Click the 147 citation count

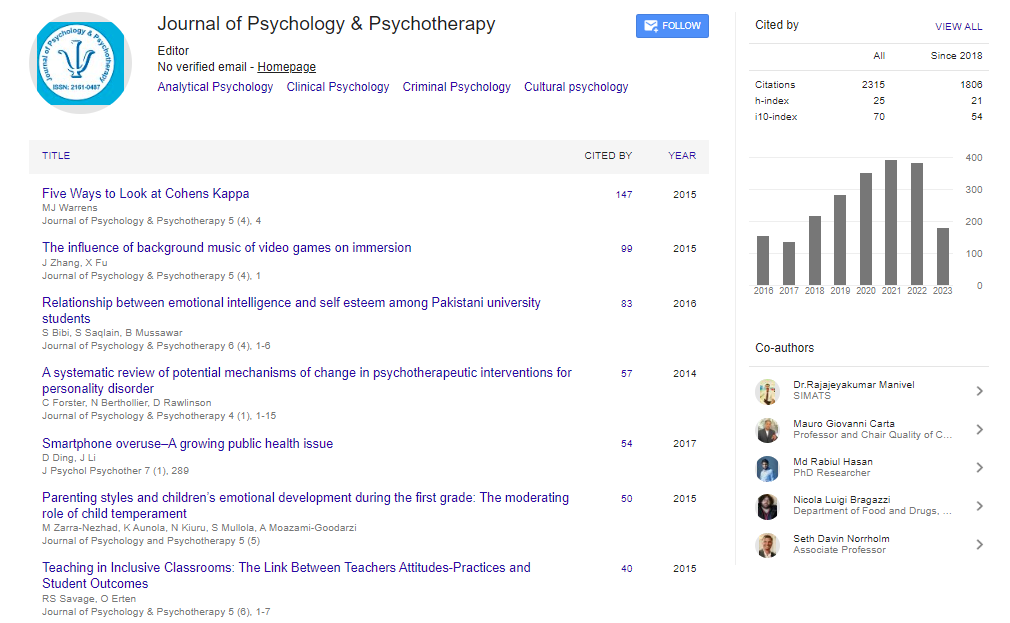coord(624,195)
